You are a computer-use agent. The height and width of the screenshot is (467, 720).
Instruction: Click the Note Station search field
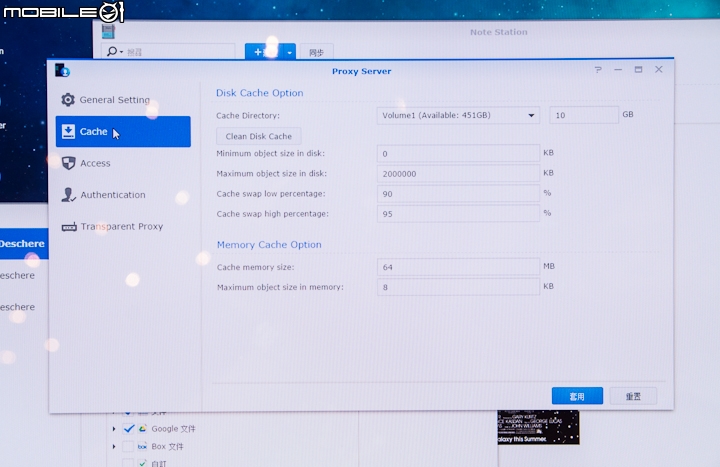tap(170, 52)
